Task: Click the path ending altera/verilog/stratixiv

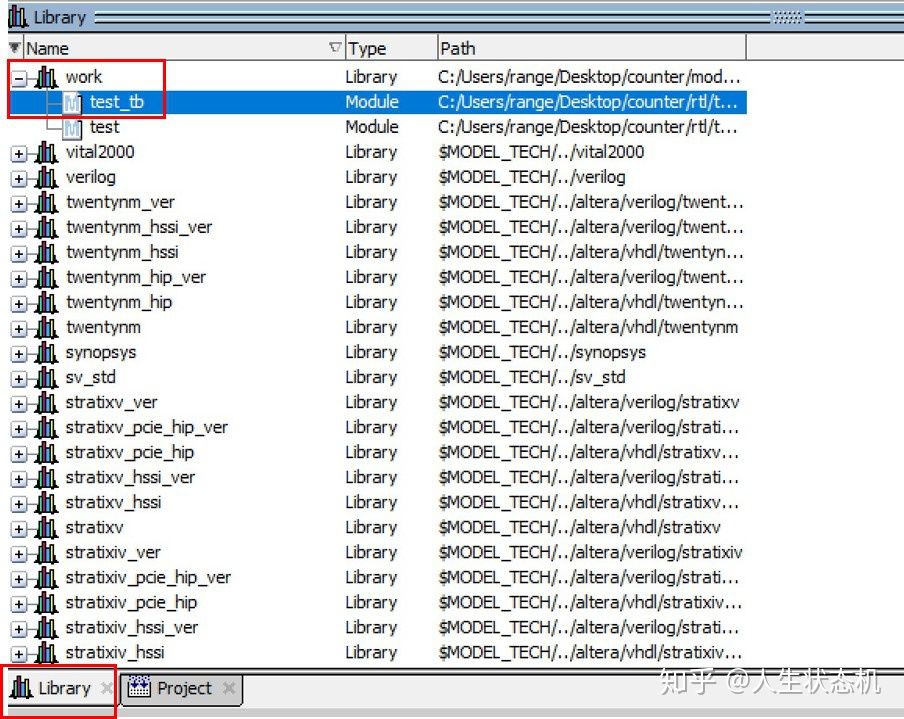Action: [590, 552]
